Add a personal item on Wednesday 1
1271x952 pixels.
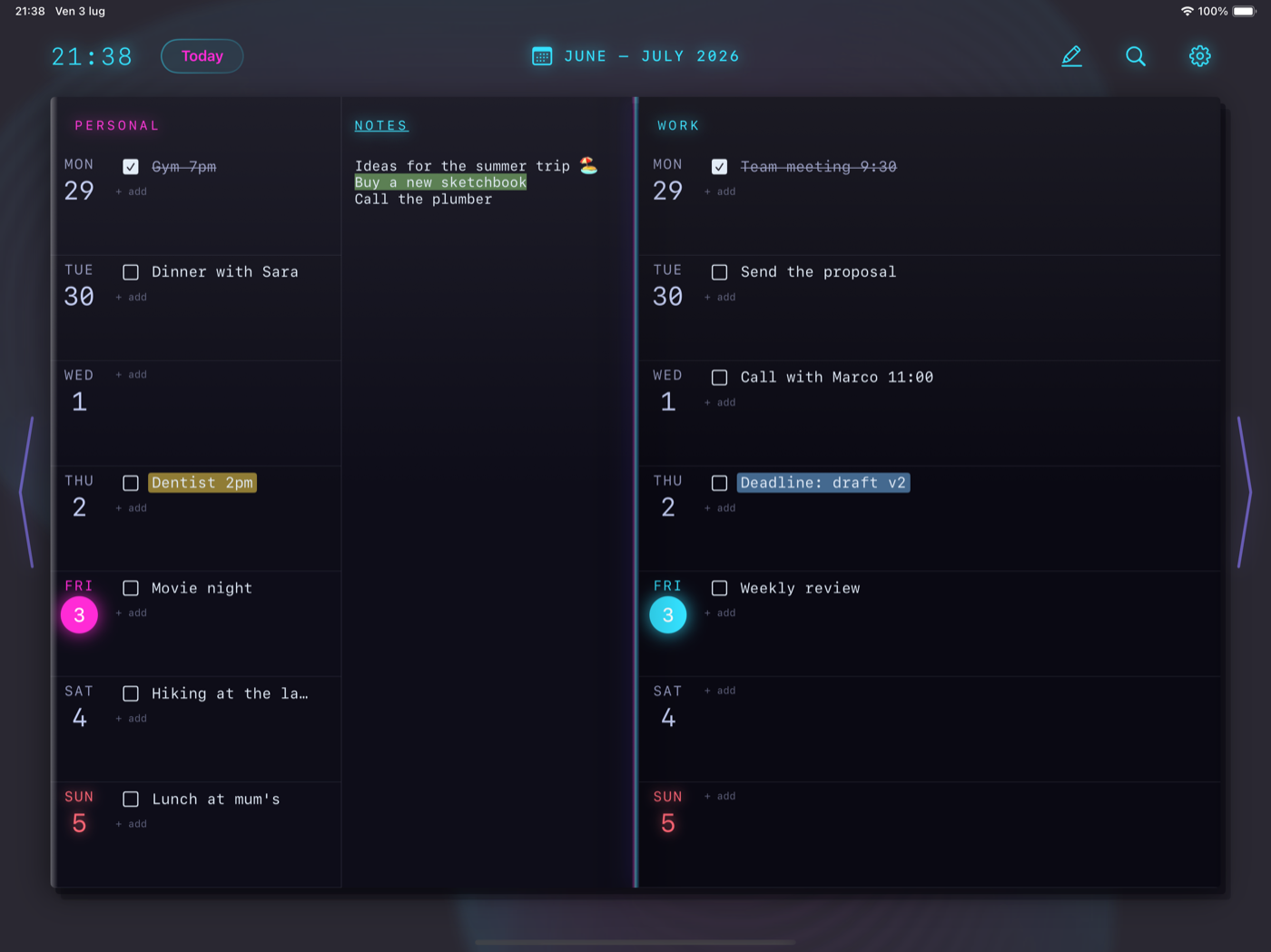click(x=132, y=375)
